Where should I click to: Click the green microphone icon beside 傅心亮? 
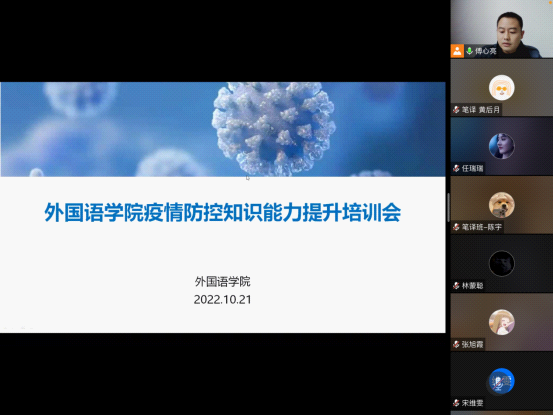(x=469, y=51)
